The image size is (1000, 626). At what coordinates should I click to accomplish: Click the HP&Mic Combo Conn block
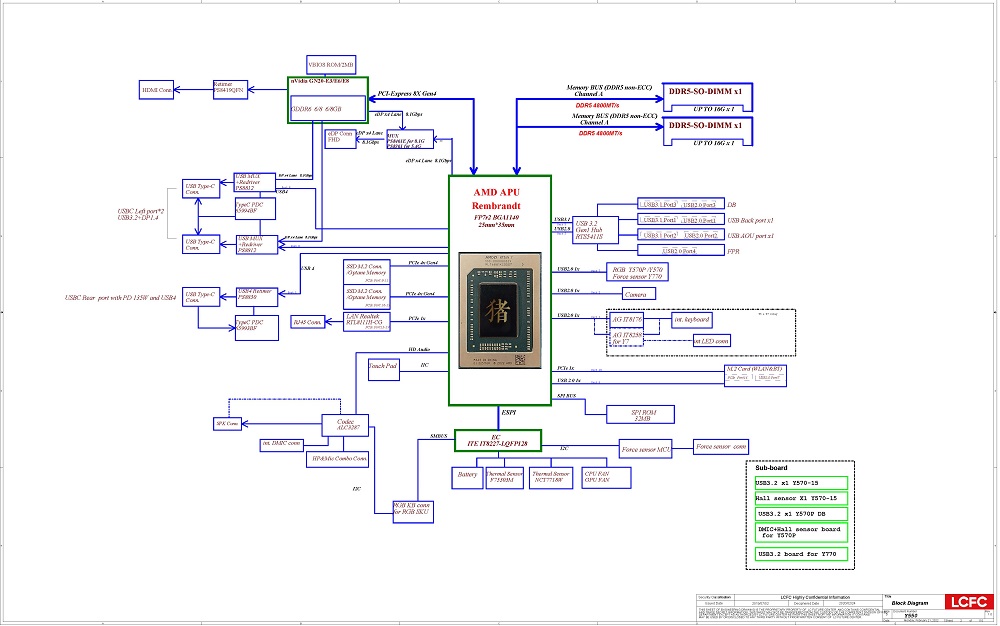[x=337, y=459]
